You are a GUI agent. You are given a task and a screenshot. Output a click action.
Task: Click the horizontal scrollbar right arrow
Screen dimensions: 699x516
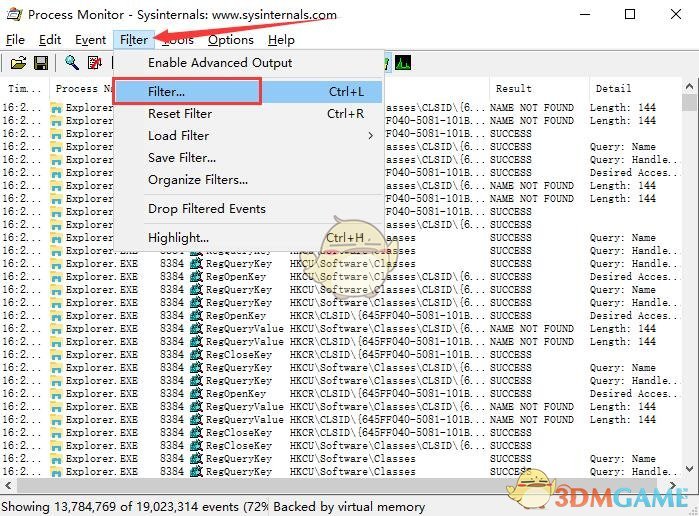pos(673,485)
